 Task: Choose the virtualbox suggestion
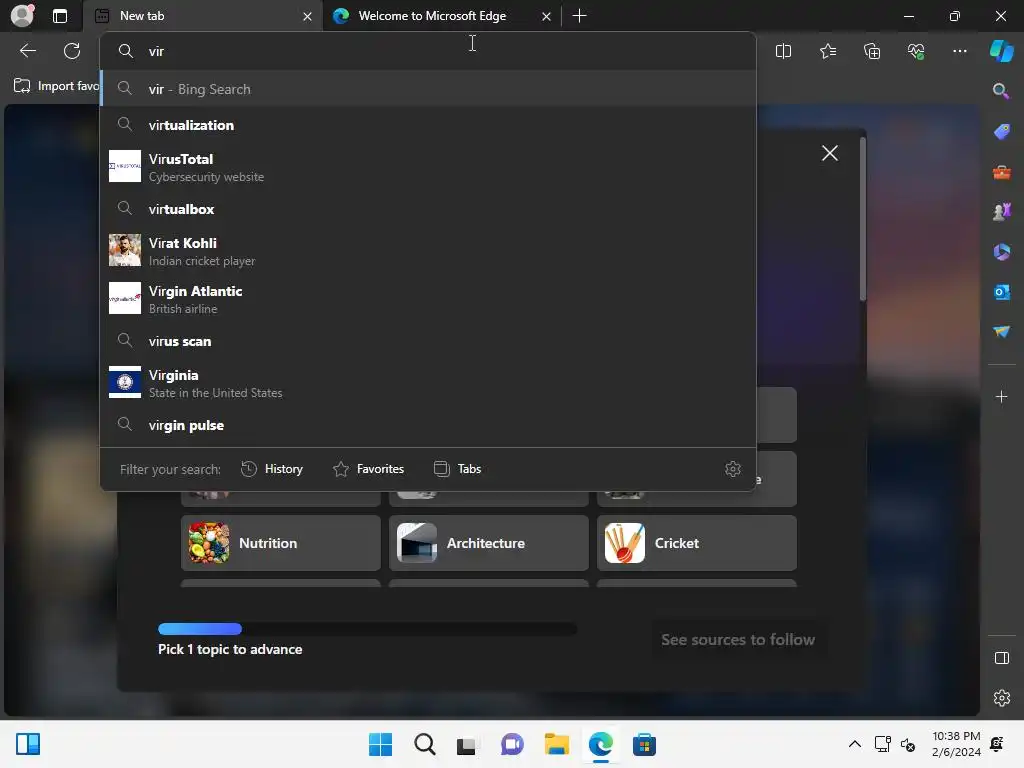(428, 209)
